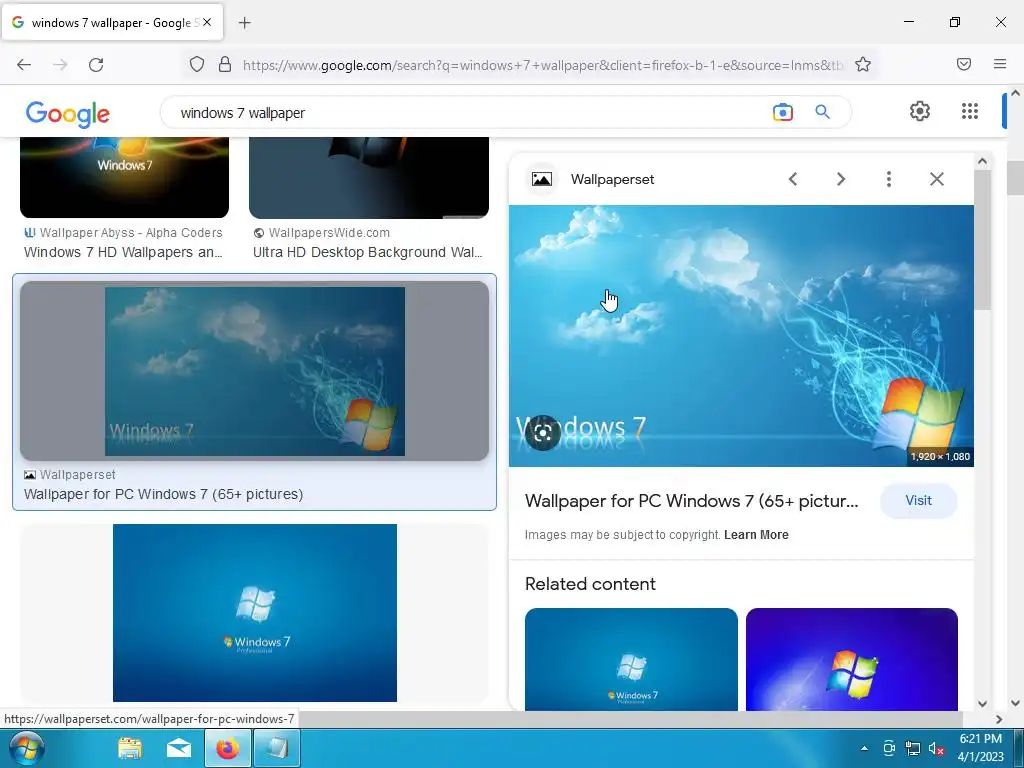
Task: Open related blue Windows 7 Professional thumbnail
Action: point(631,659)
